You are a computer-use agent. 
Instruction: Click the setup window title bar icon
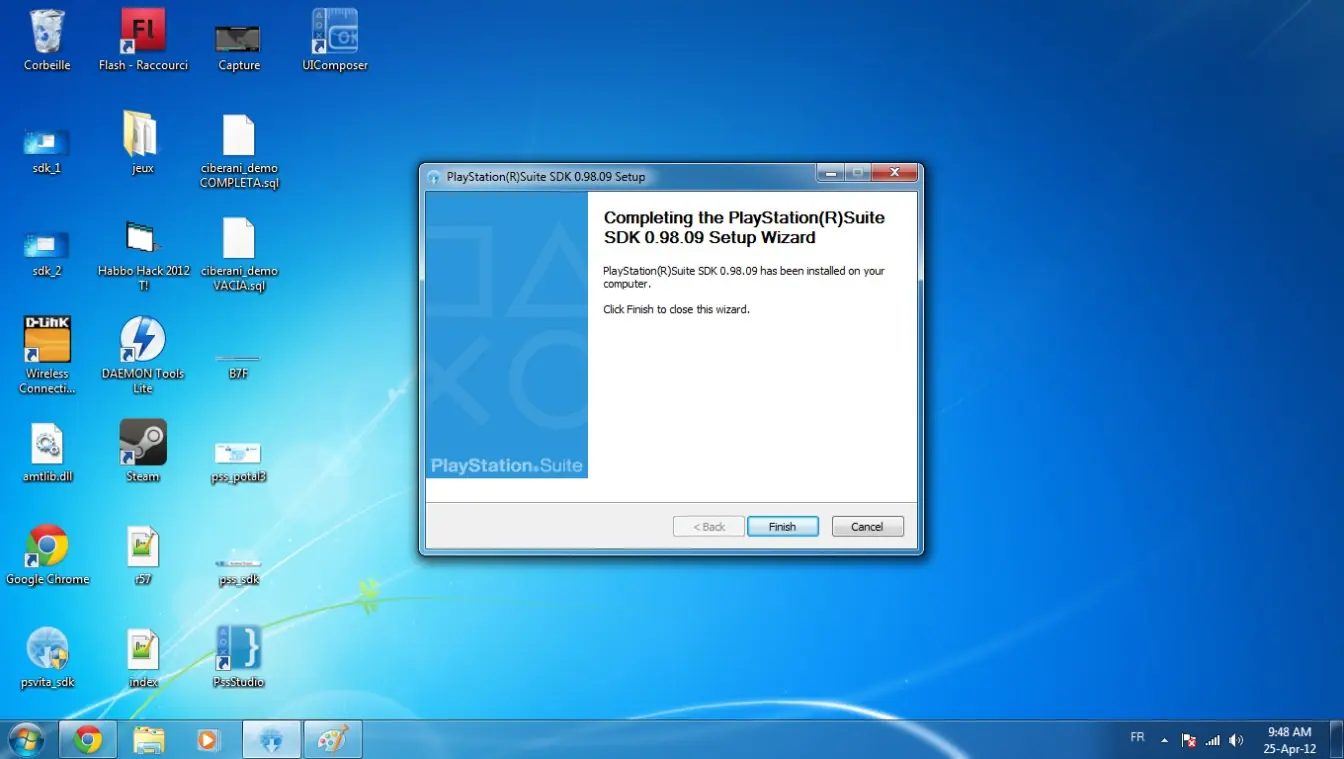(x=433, y=177)
